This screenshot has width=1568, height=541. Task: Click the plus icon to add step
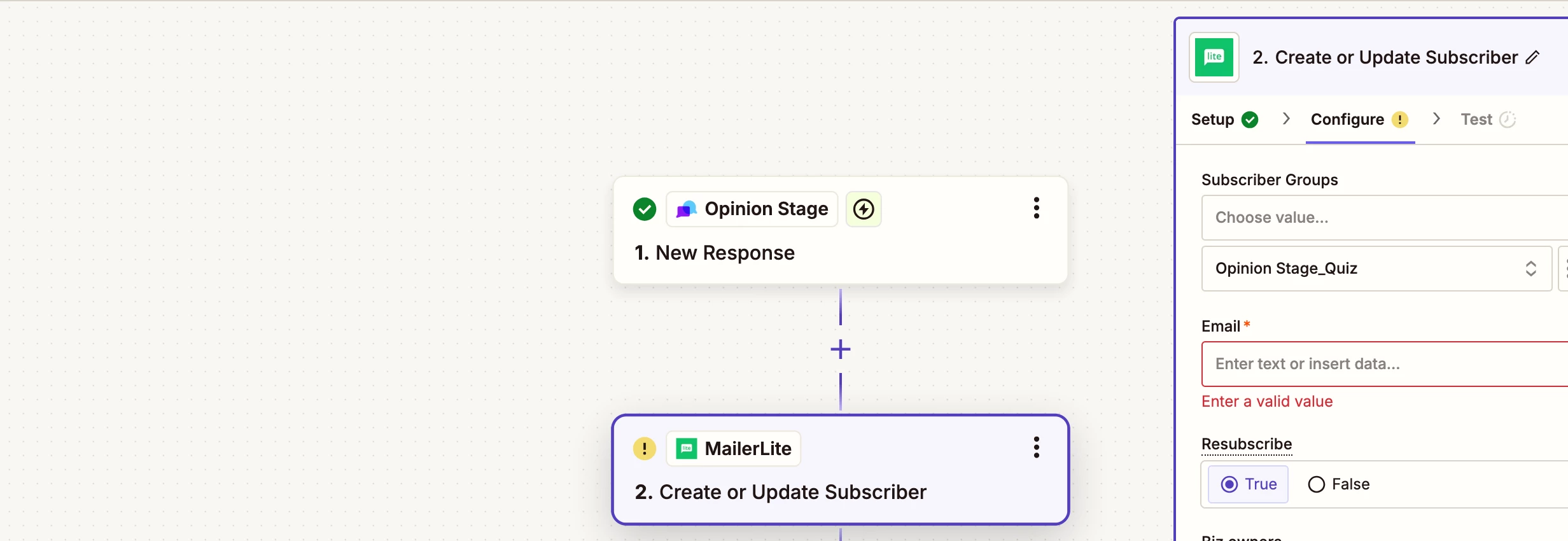pyautogui.click(x=840, y=349)
